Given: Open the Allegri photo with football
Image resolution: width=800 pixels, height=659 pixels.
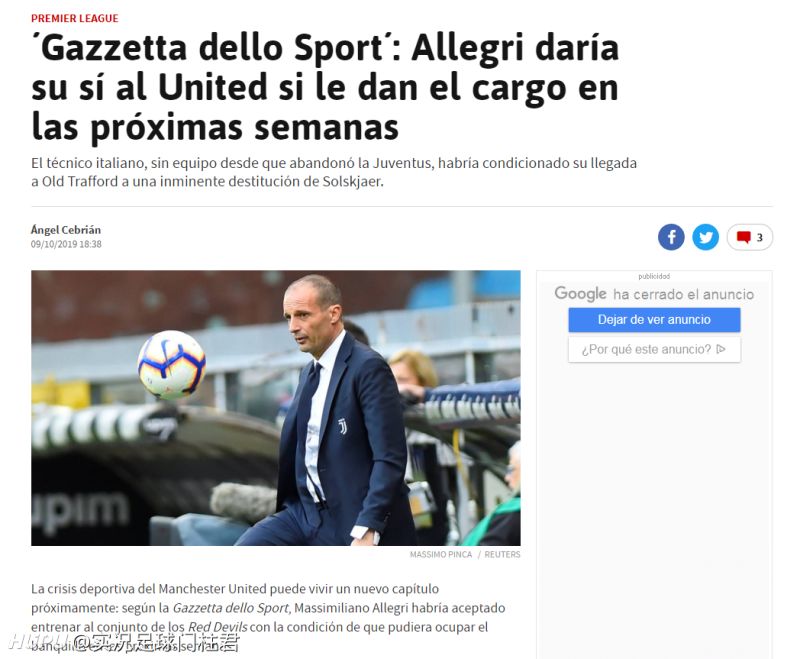Looking at the screenshot, I should pyautogui.click(x=276, y=408).
